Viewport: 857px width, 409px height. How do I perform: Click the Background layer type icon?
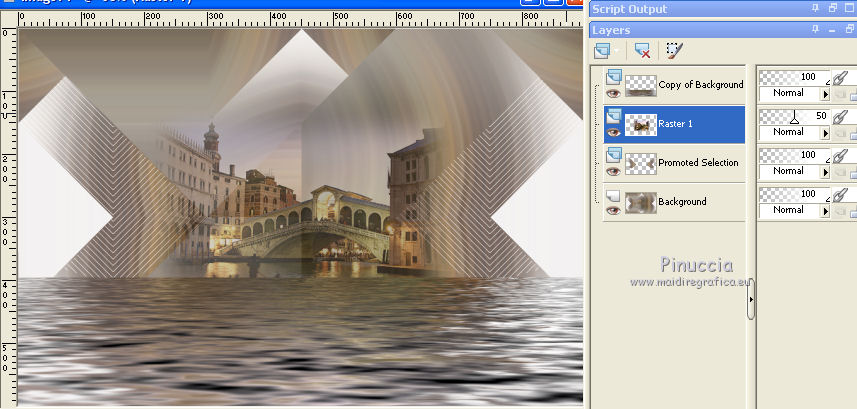click(613, 194)
